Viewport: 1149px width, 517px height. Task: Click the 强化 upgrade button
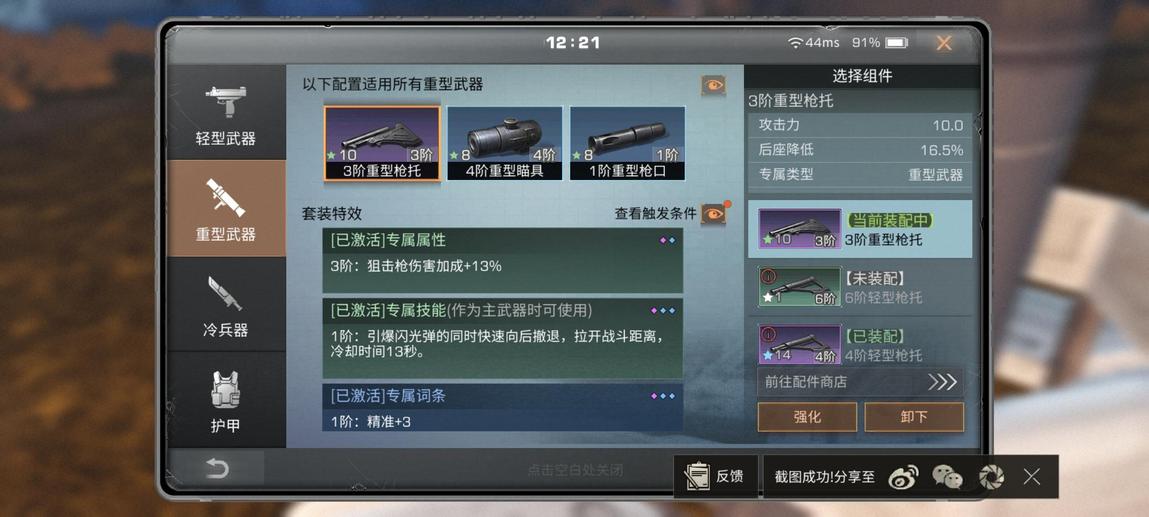point(807,417)
